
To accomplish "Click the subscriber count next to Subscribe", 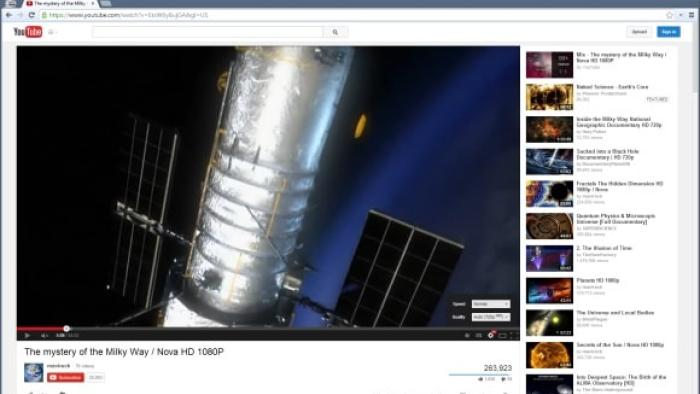I will coord(96,377).
